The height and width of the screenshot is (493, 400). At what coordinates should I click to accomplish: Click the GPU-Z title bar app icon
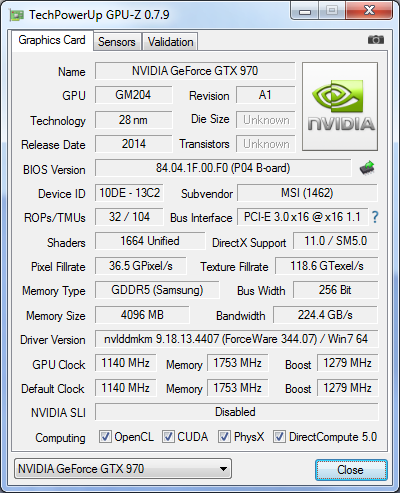click(x=17, y=15)
